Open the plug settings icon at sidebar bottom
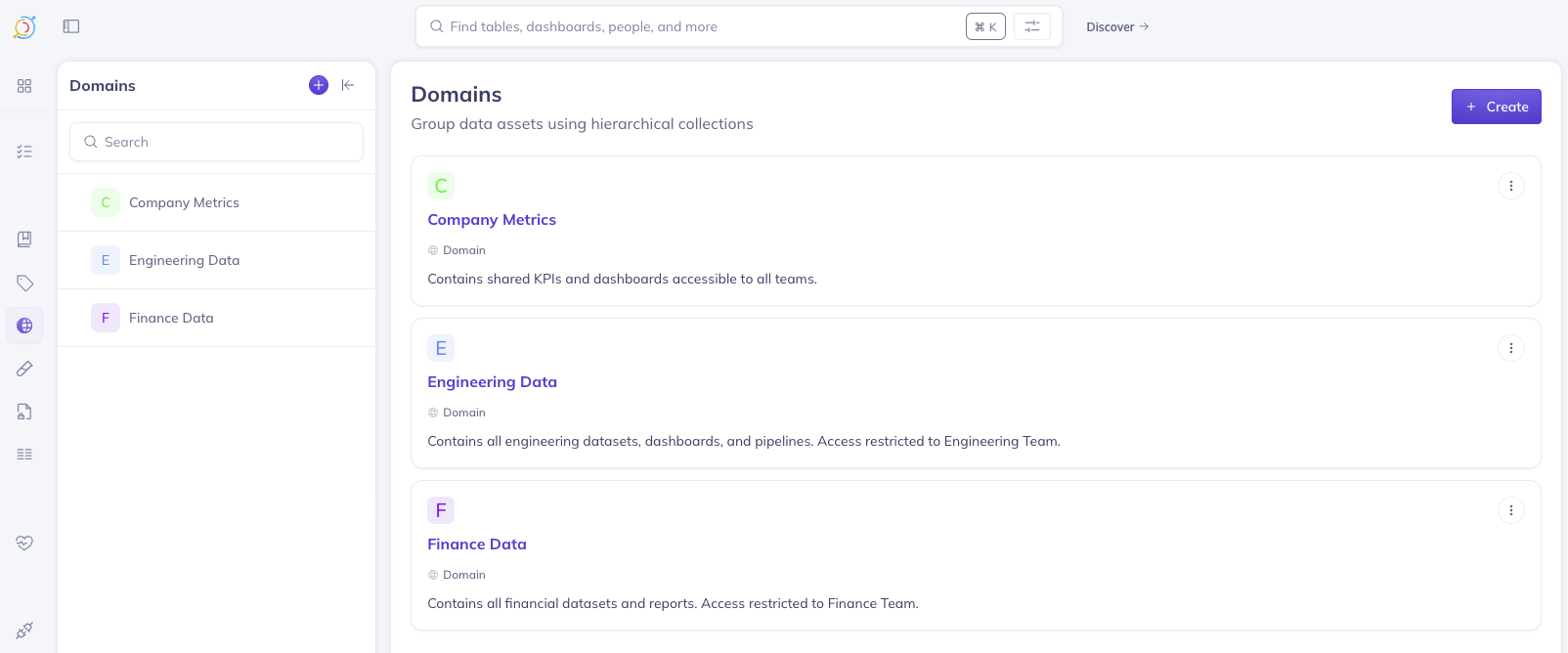The height and width of the screenshot is (653, 1568). point(24,631)
